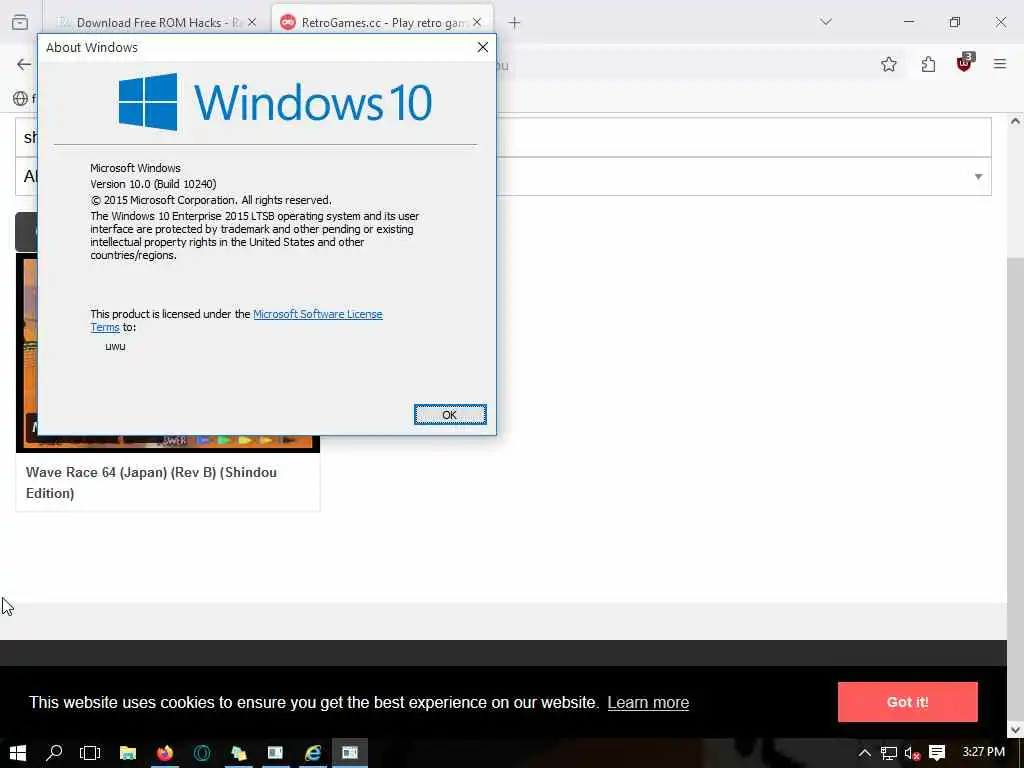
Task: Go back with the browser arrow
Action: coord(24,64)
